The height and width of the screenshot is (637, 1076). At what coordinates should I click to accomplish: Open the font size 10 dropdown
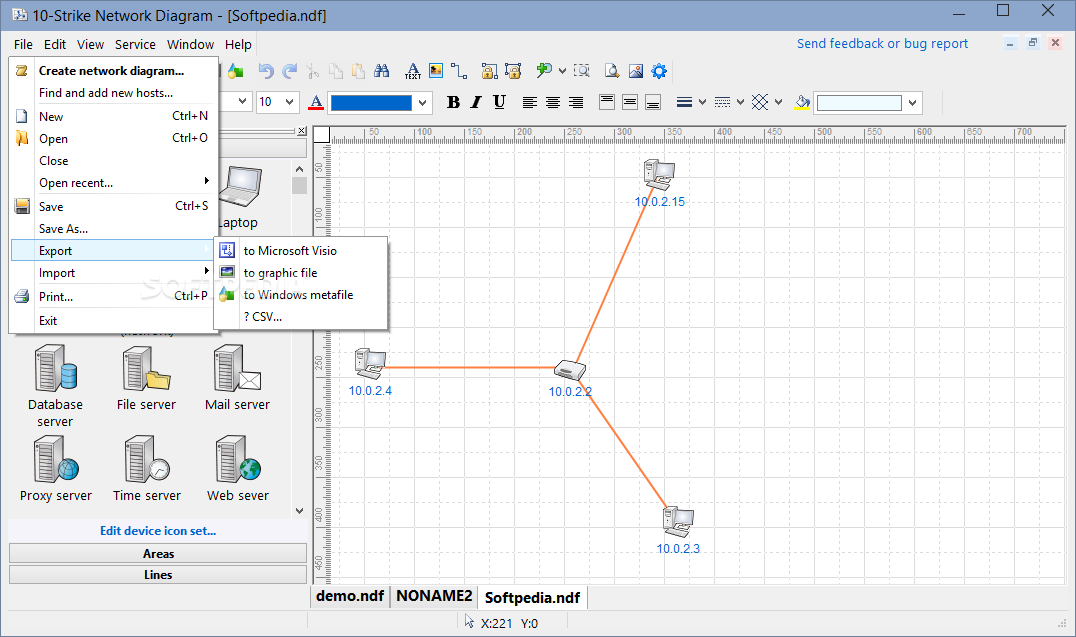(x=290, y=102)
